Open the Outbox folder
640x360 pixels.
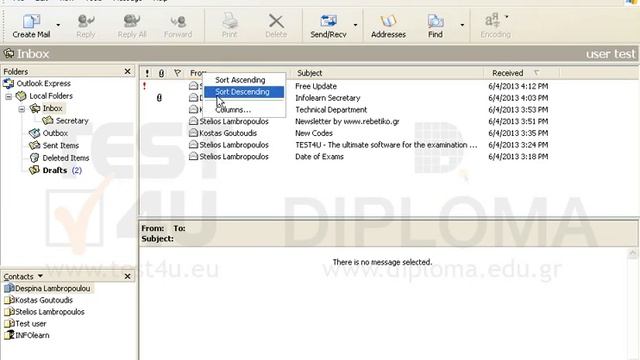[55, 133]
